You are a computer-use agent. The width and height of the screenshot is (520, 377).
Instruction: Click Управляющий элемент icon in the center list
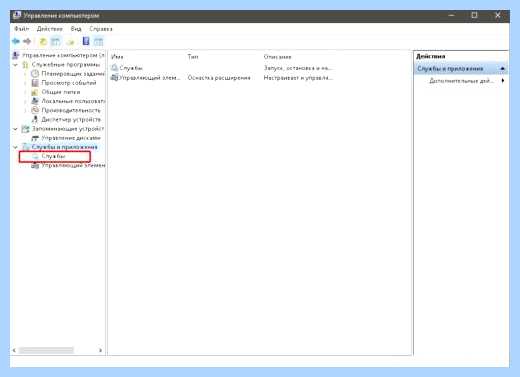pyautogui.click(x=114, y=78)
